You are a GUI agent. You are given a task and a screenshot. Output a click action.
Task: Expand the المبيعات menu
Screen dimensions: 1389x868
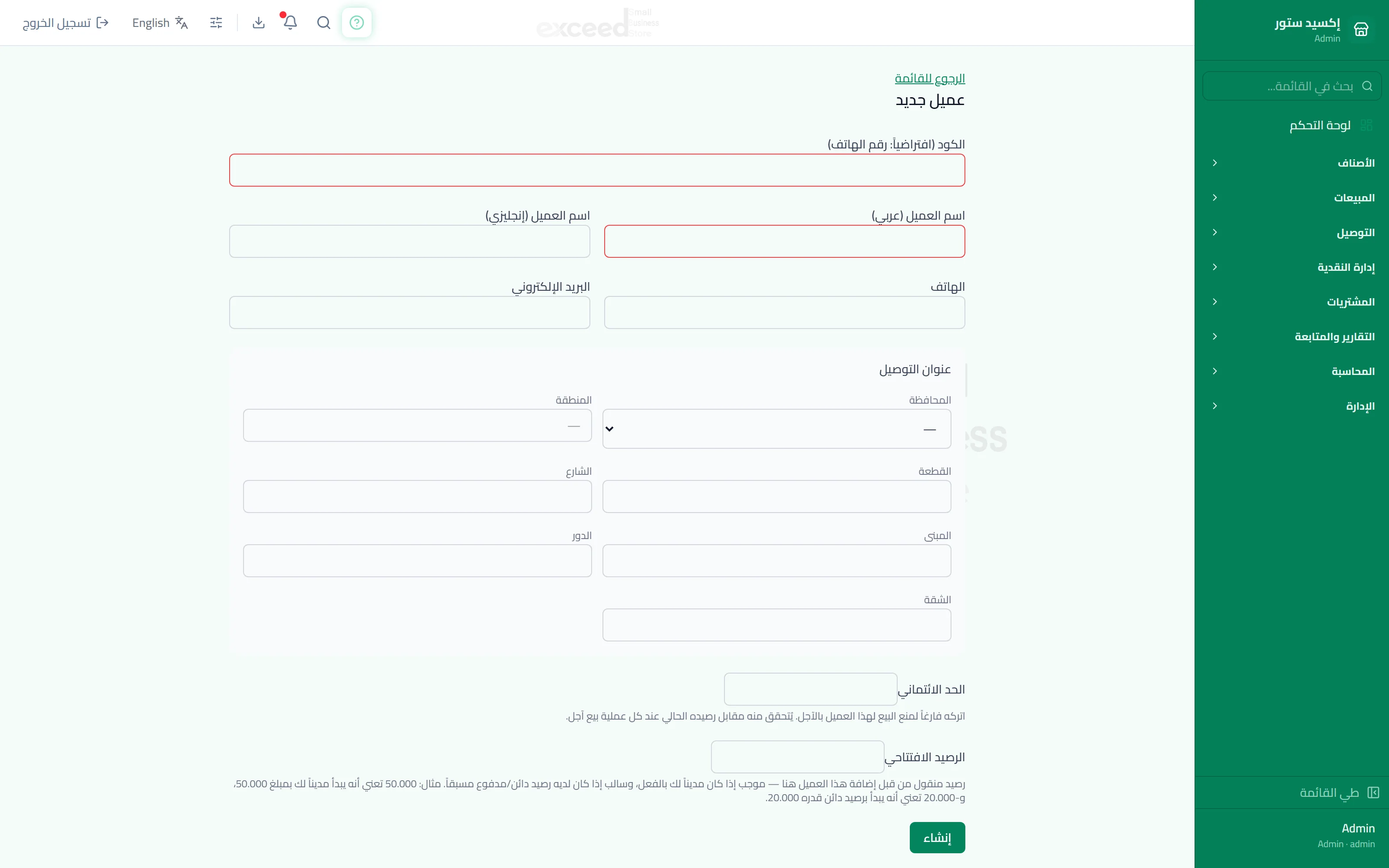click(1291, 197)
